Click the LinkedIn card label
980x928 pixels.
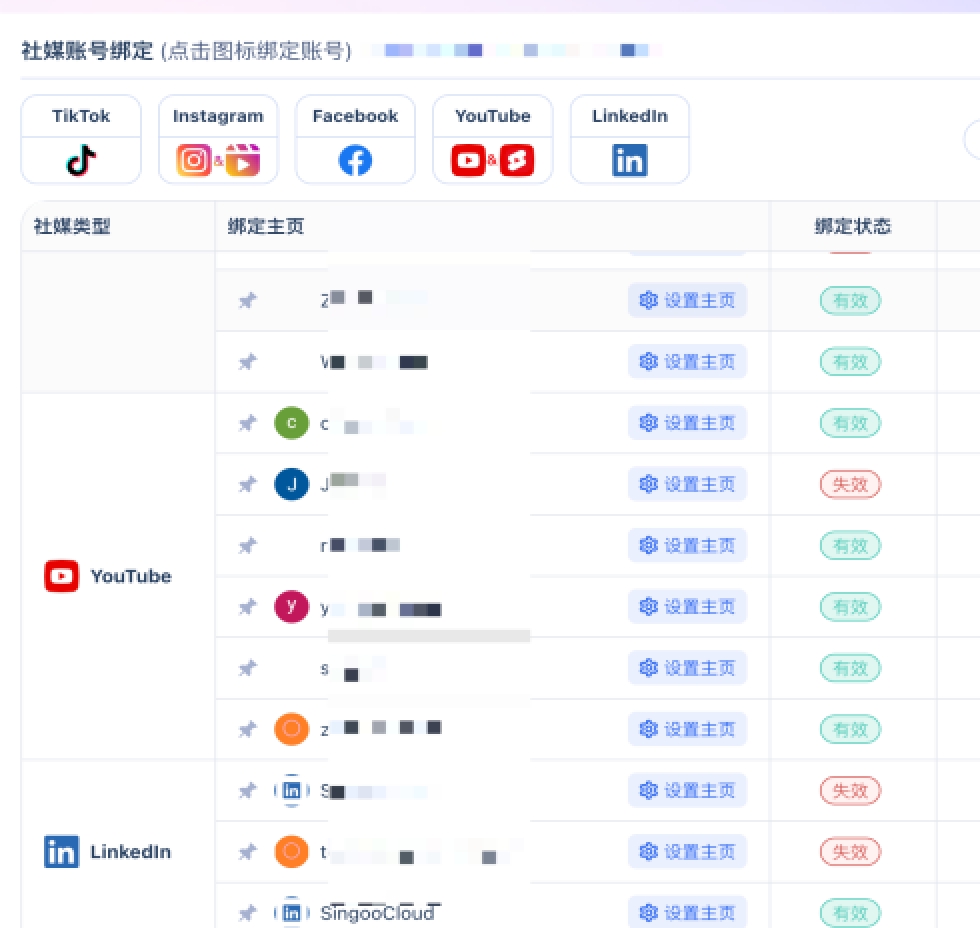pyautogui.click(x=630, y=116)
